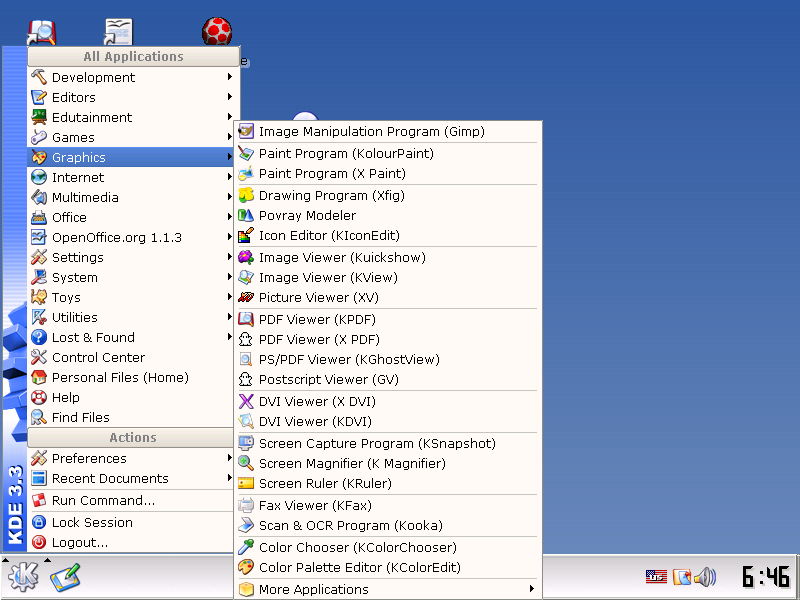Expand the Recent Documents submenu arrow
Viewport: 800px width, 600px height.
230,478
